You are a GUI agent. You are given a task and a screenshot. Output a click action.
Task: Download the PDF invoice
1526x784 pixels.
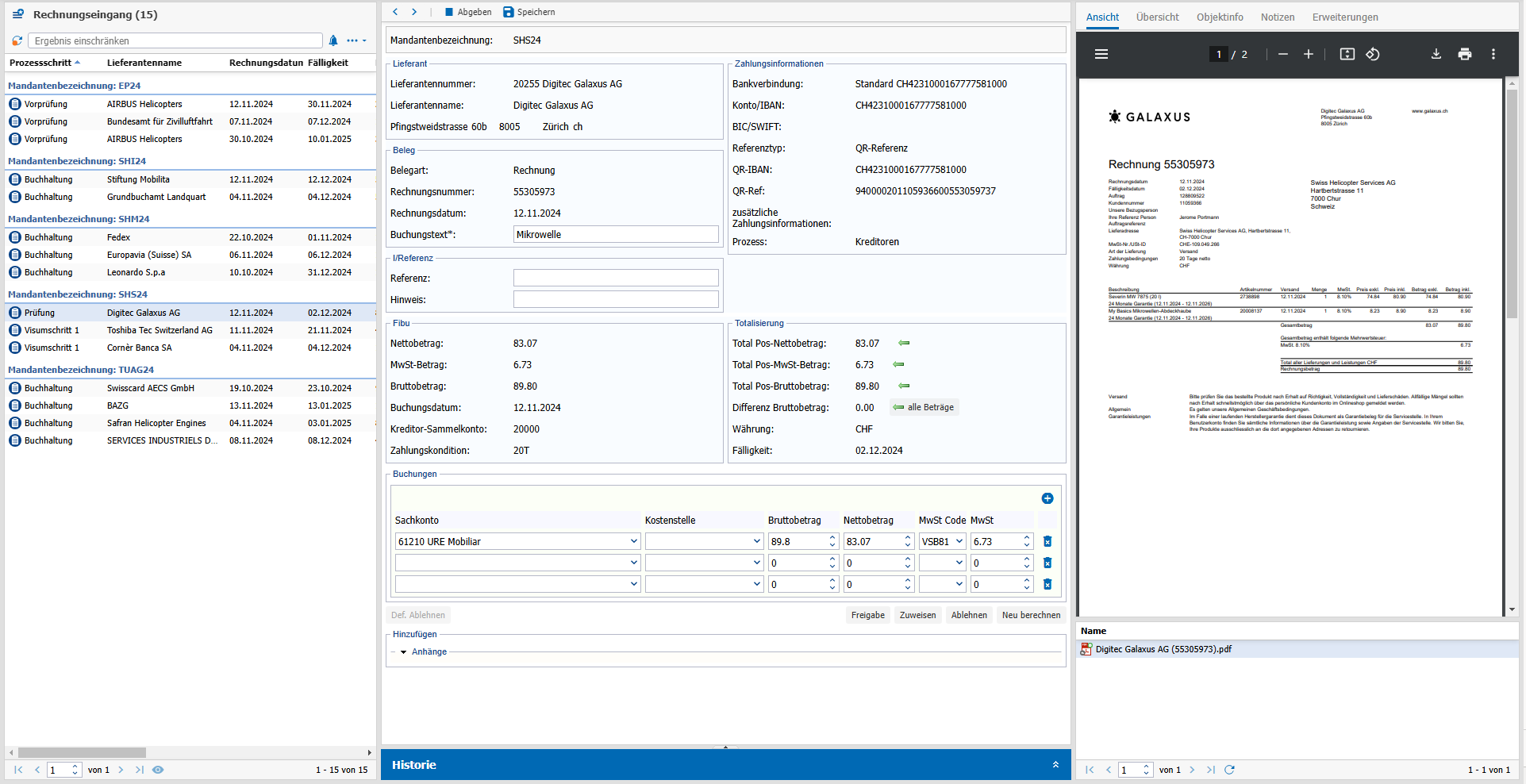click(x=1436, y=54)
